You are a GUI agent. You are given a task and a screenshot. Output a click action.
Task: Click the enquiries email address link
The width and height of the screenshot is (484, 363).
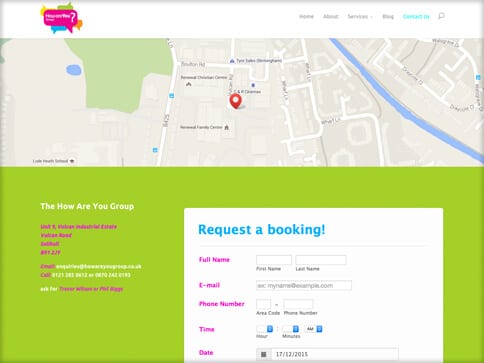[99, 266]
